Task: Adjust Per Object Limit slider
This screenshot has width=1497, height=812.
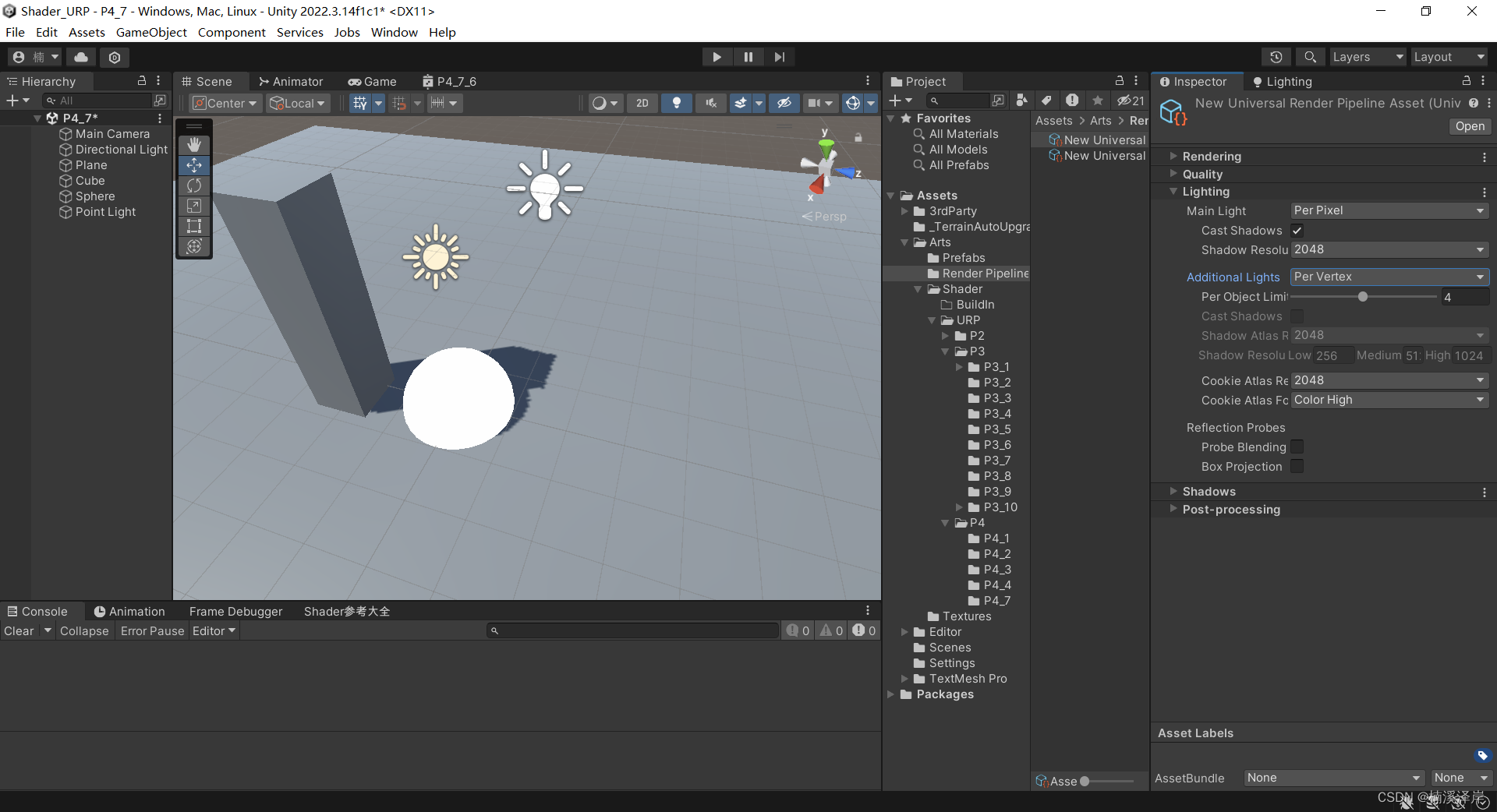Action: click(x=1363, y=297)
